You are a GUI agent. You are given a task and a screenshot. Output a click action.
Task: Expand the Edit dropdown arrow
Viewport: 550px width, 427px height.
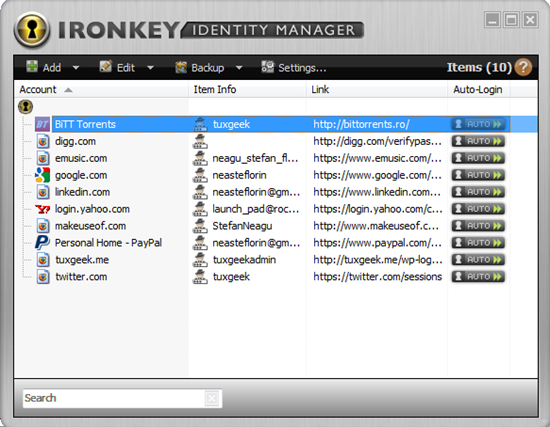[x=150, y=68]
